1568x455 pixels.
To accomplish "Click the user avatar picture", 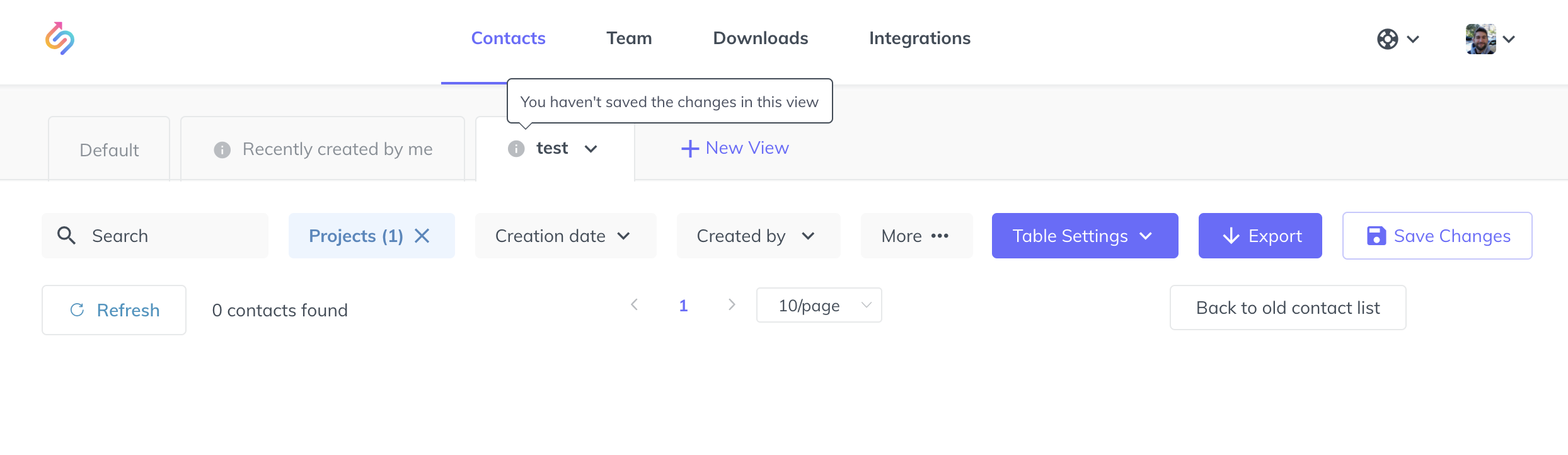I will click(1480, 39).
